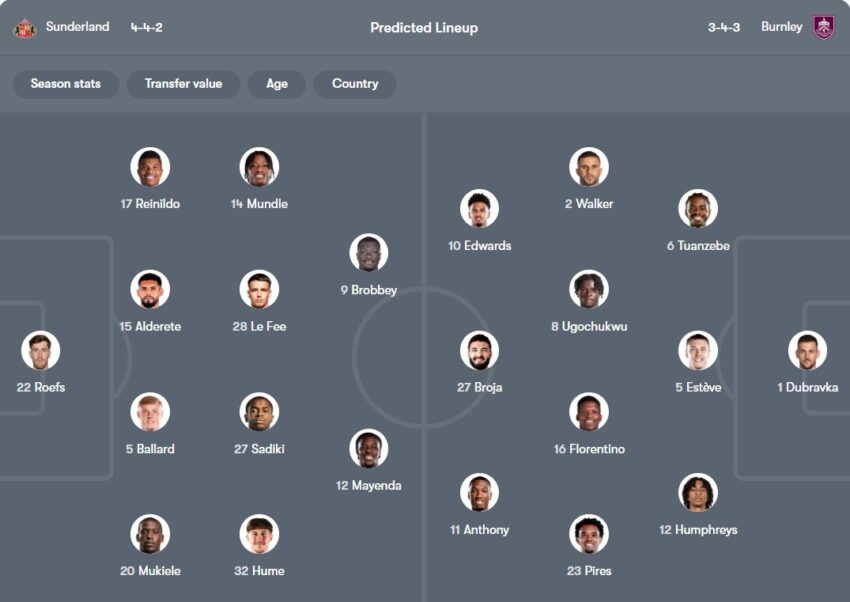
Task: Select Roefs goalkeeper avatar
Action: click(x=41, y=351)
